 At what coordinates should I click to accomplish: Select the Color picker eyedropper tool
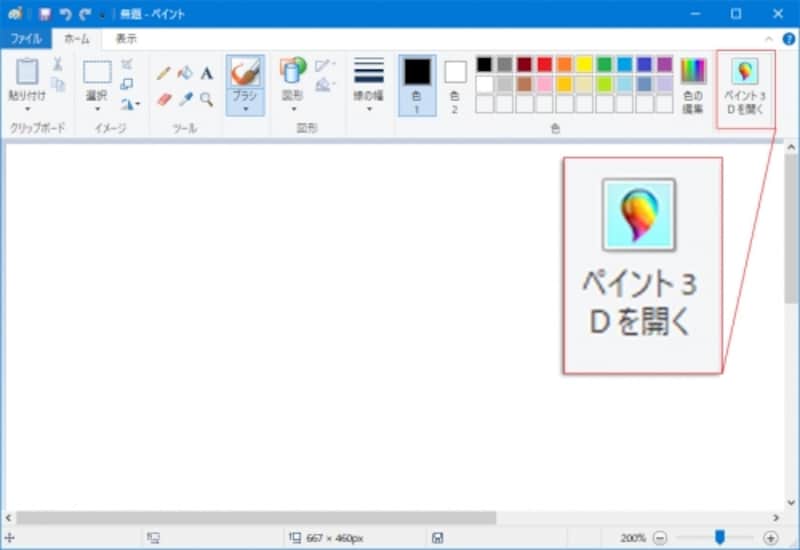(x=185, y=99)
